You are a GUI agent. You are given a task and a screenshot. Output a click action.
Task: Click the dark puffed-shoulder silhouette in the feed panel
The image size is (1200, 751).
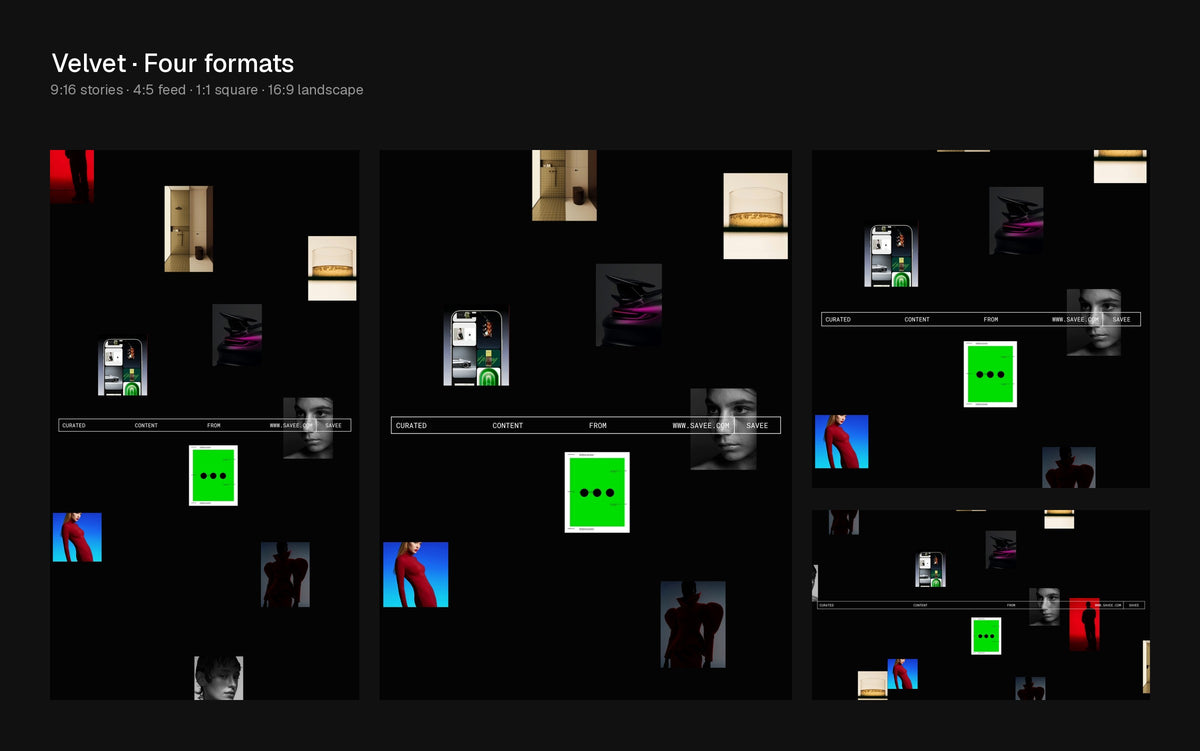click(x=693, y=624)
